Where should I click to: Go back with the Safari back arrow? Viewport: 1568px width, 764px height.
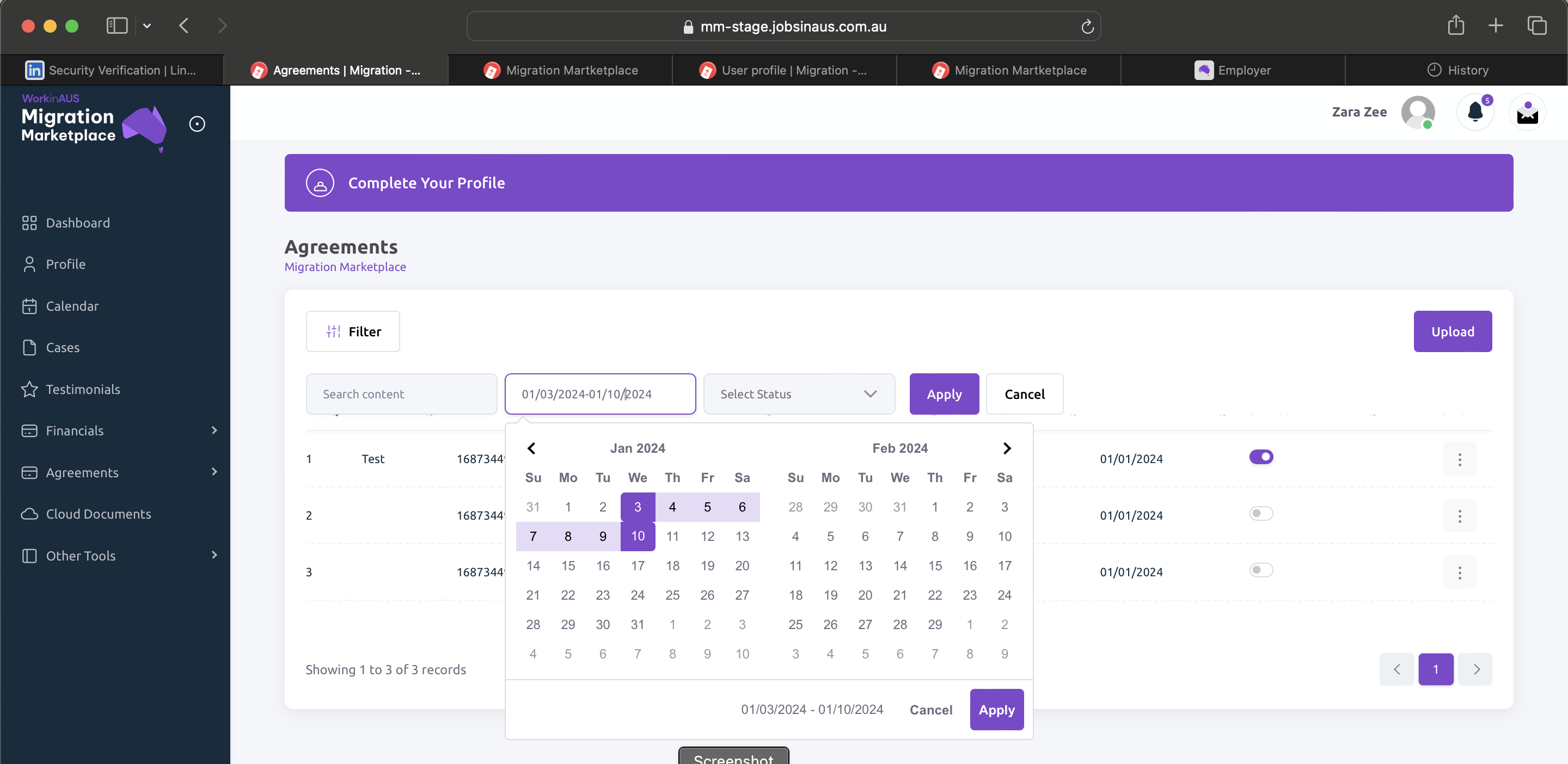(184, 26)
